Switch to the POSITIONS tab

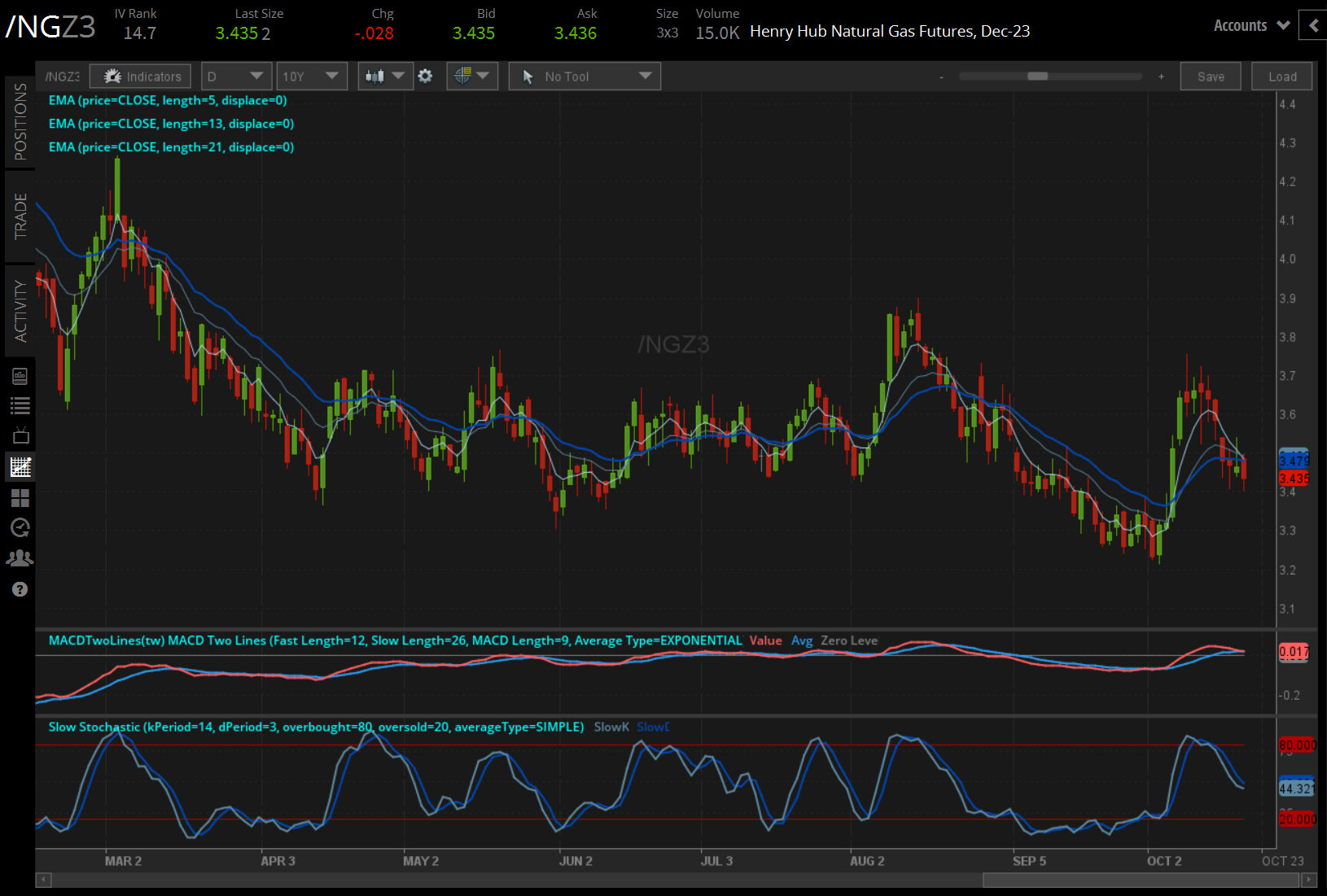20,122
